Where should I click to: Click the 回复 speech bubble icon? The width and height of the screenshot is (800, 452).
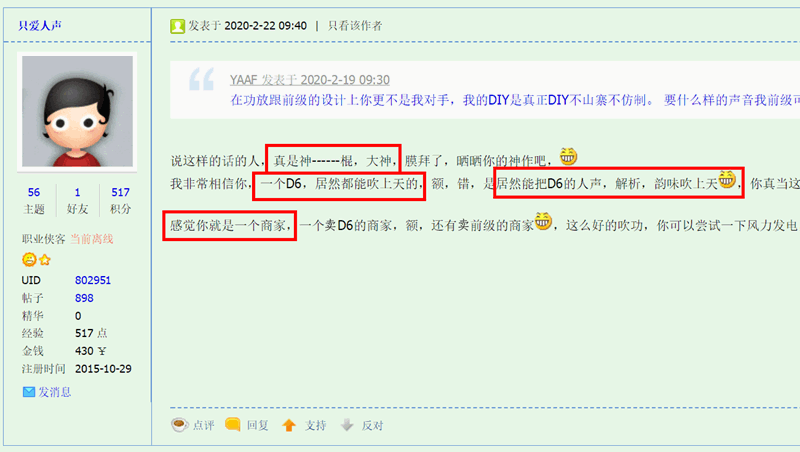tap(233, 424)
